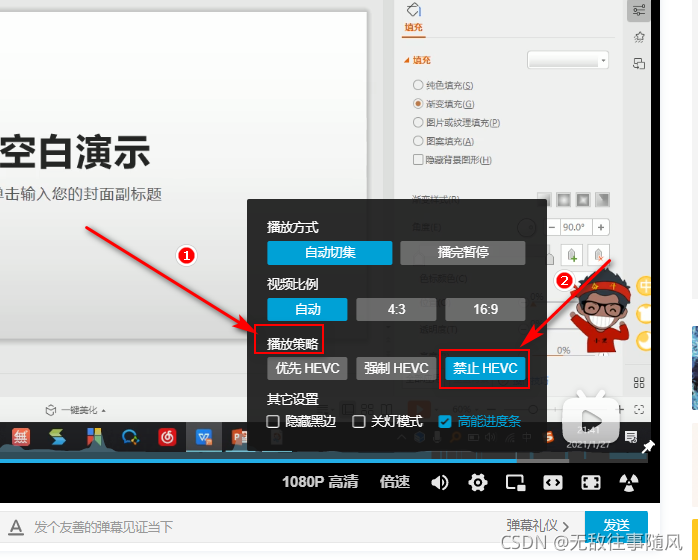The height and width of the screenshot is (560, 698).
Task: Check the 关灯模式 checkbox
Action: pos(358,421)
